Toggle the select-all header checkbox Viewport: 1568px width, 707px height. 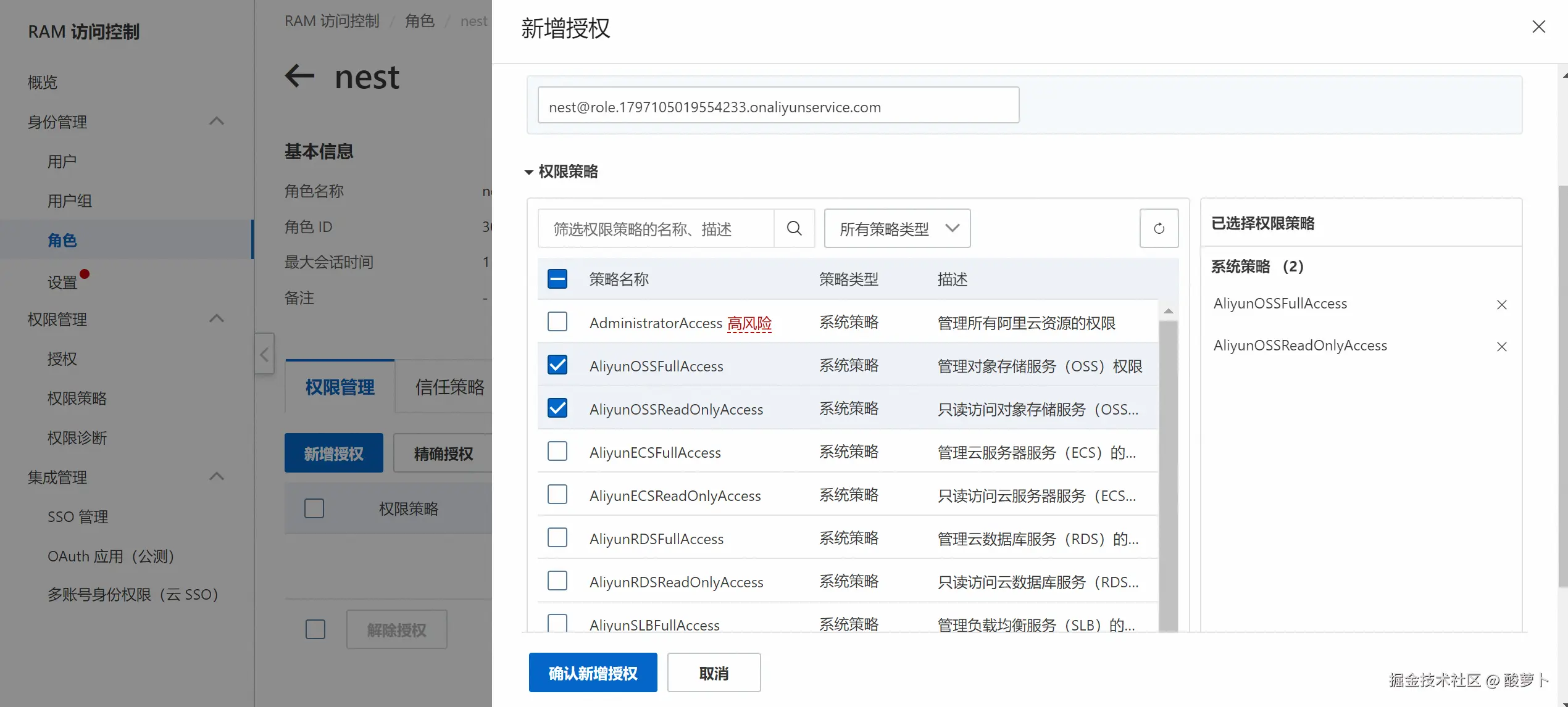point(557,279)
